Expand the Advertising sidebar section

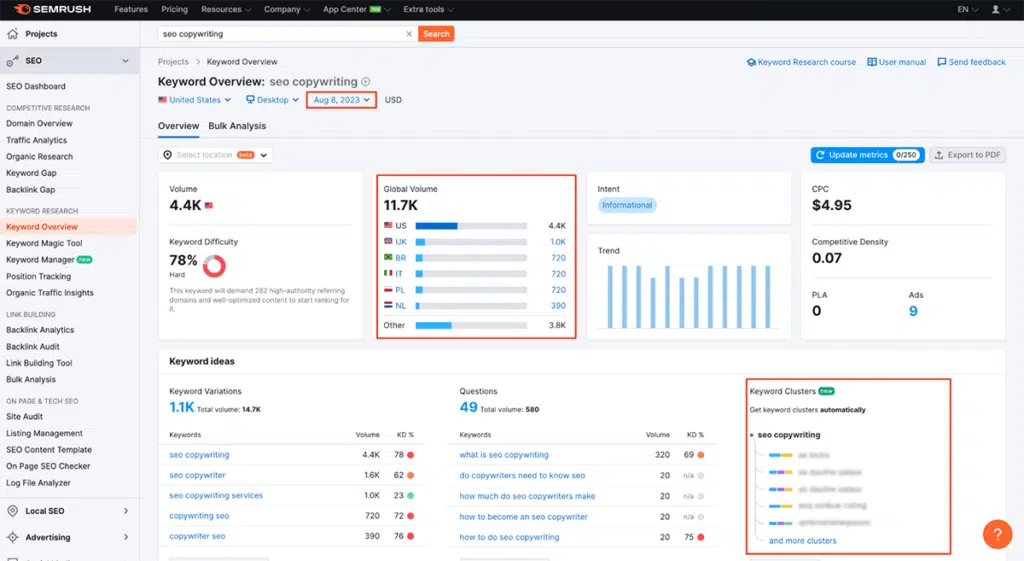(126, 537)
